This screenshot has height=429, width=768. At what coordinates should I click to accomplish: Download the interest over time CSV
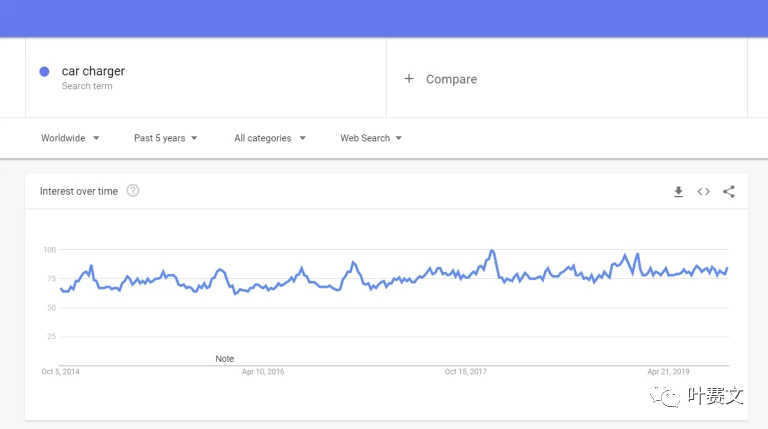(678, 191)
